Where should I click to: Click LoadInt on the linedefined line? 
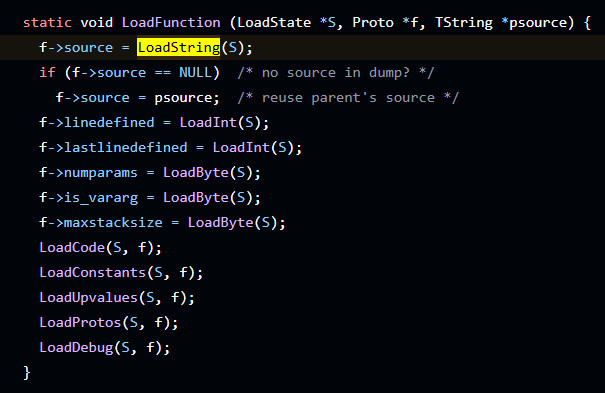tap(208, 122)
